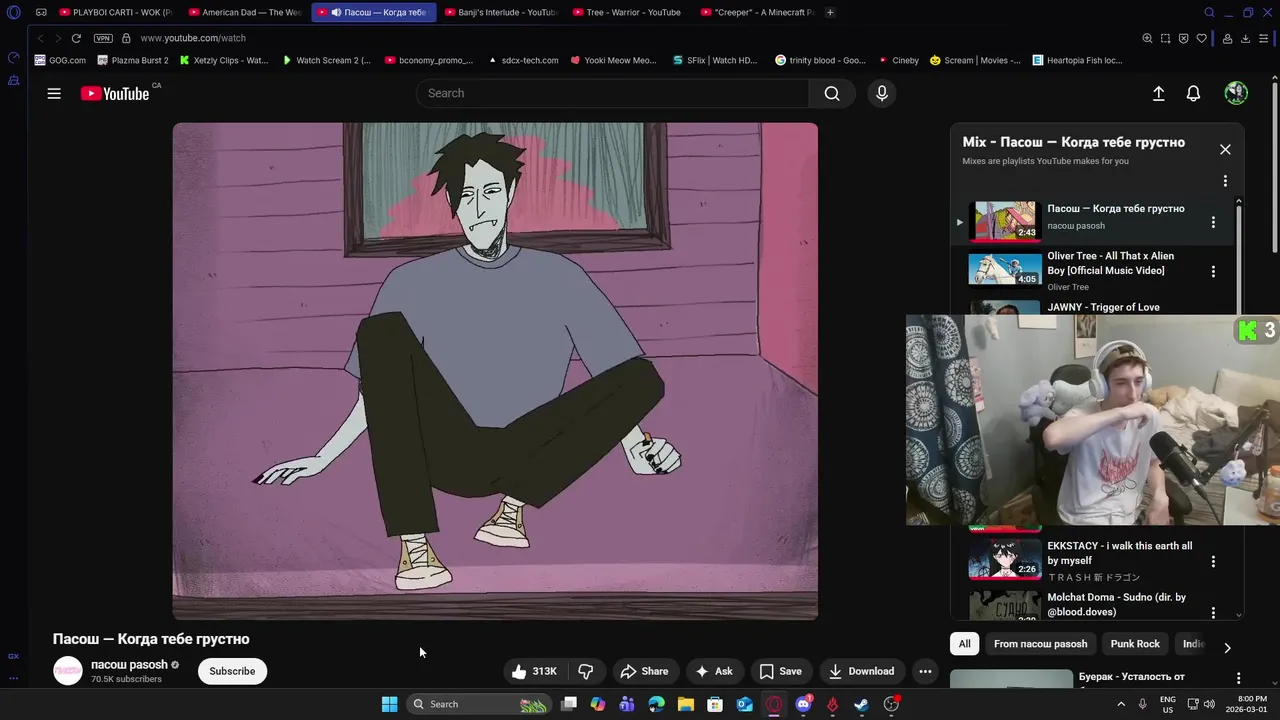The width and height of the screenshot is (1280, 720).
Task: Switch to Tree - Warrior browser tab
Action: pyautogui.click(x=628, y=12)
